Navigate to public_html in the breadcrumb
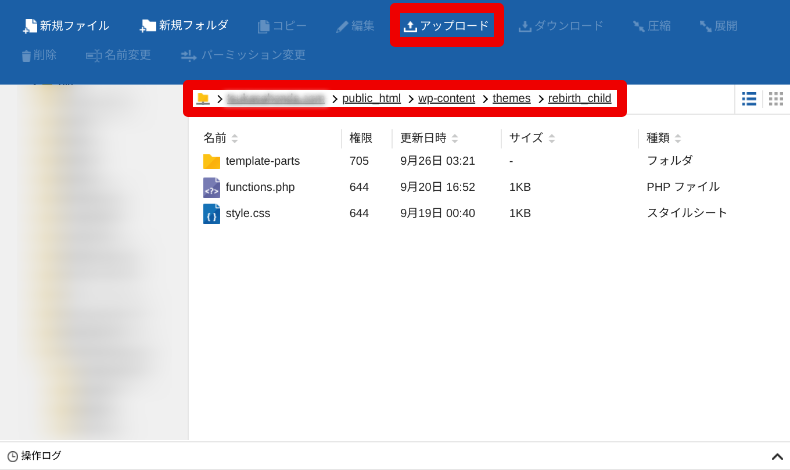Screen dimensions: 790x470 (371, 98)
